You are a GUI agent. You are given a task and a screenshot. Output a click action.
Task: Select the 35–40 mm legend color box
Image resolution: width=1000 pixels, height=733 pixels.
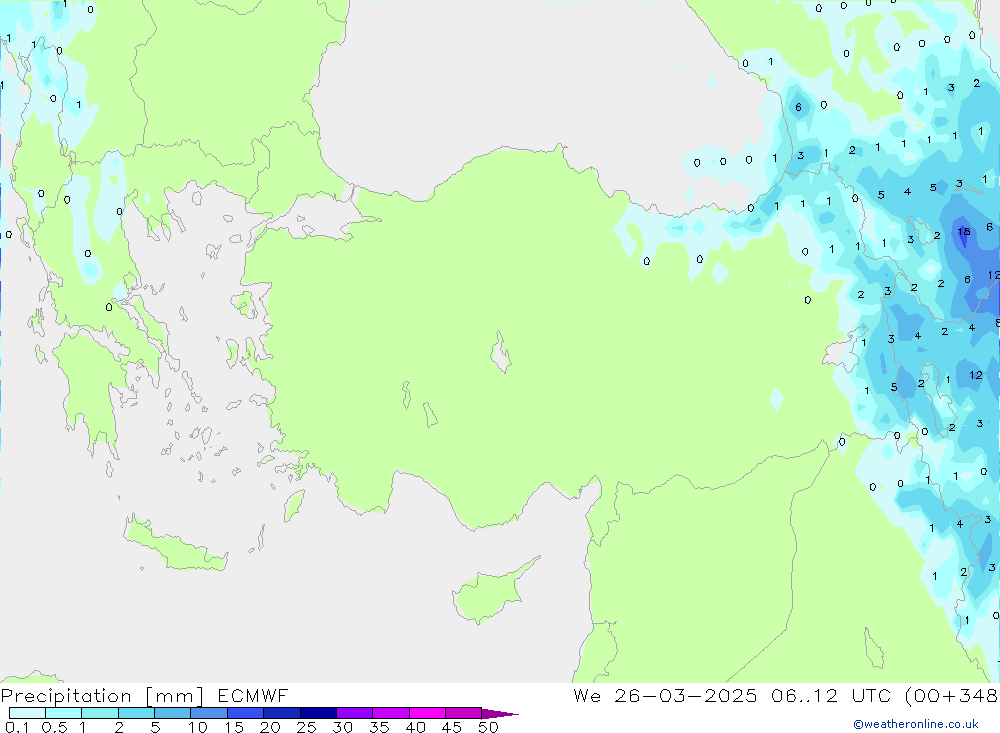click(390, 713)
